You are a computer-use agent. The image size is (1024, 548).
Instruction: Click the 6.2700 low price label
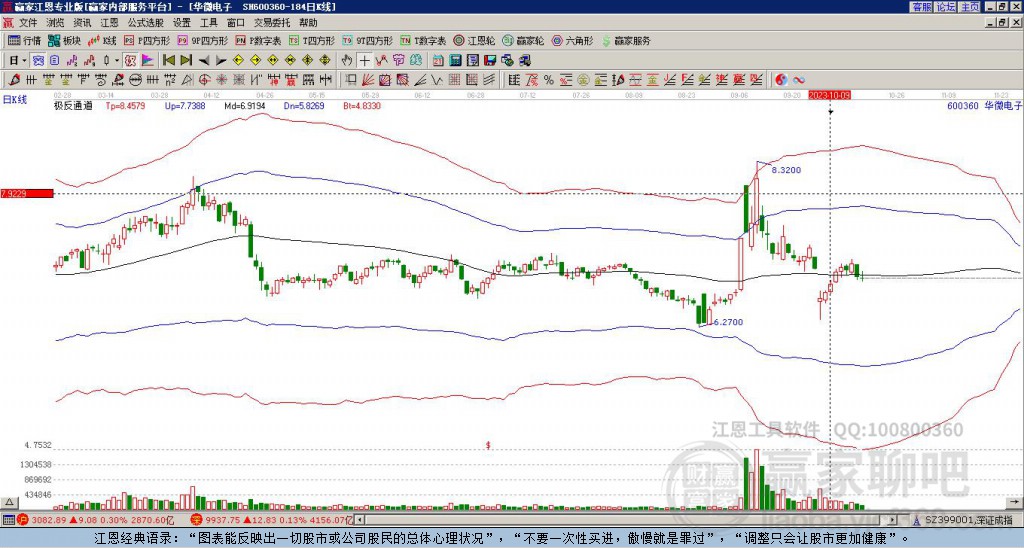(728, 322)
